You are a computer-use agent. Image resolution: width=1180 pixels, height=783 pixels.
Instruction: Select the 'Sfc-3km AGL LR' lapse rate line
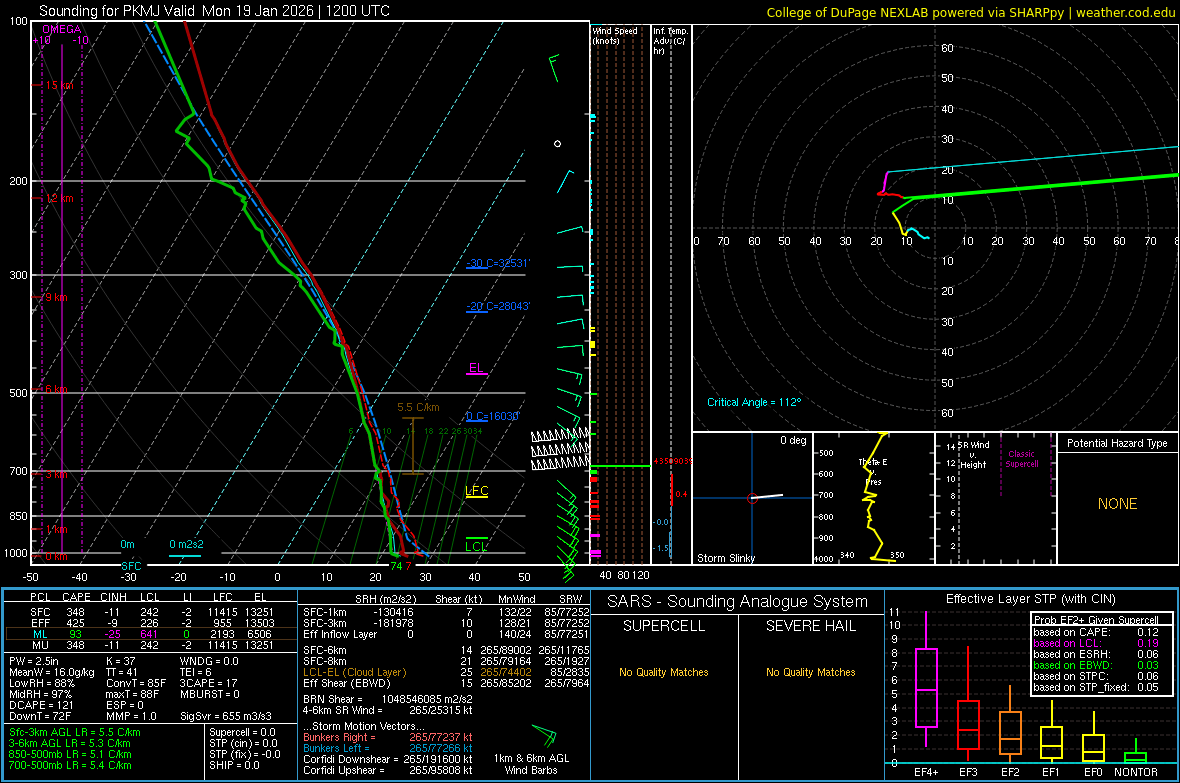tap(75, 733)
